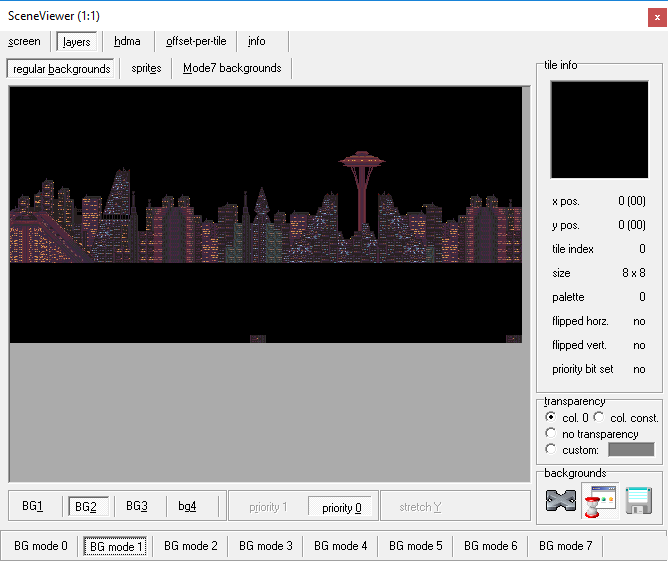Show the BG3 layer
This screenshot has height=562, width=668.
pyautogui.click(x=137, y=506)
